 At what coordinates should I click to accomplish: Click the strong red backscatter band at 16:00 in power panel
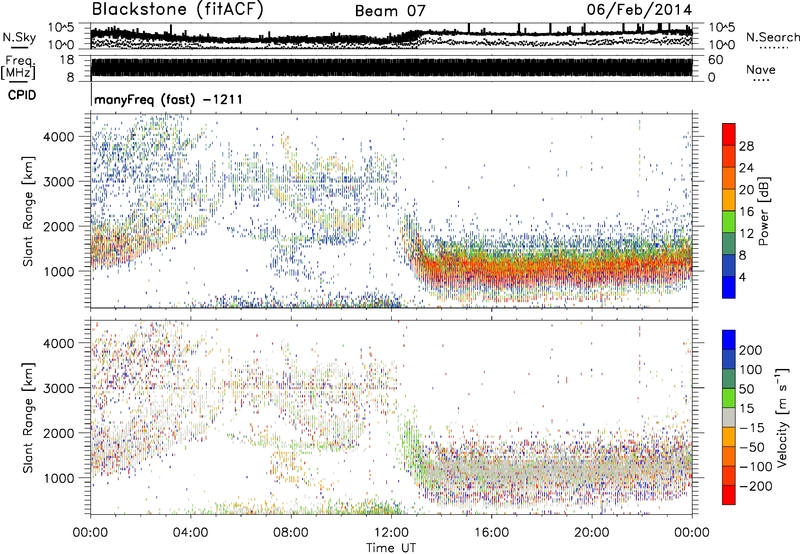click(491, 269)
